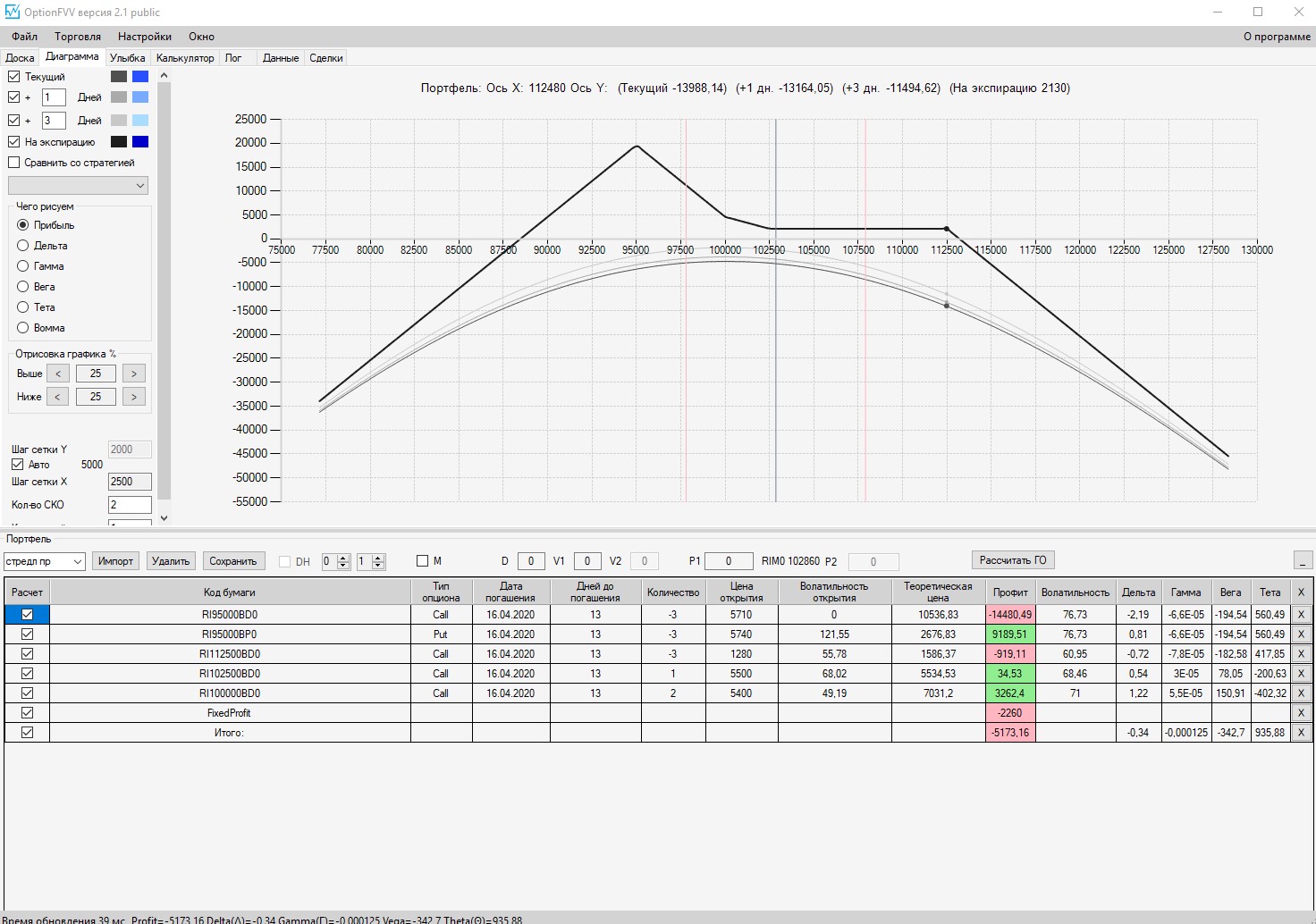Remove the FixedProfit row via X
1316x924 pixels.
pyautogui.click(x=1301, y=713)
